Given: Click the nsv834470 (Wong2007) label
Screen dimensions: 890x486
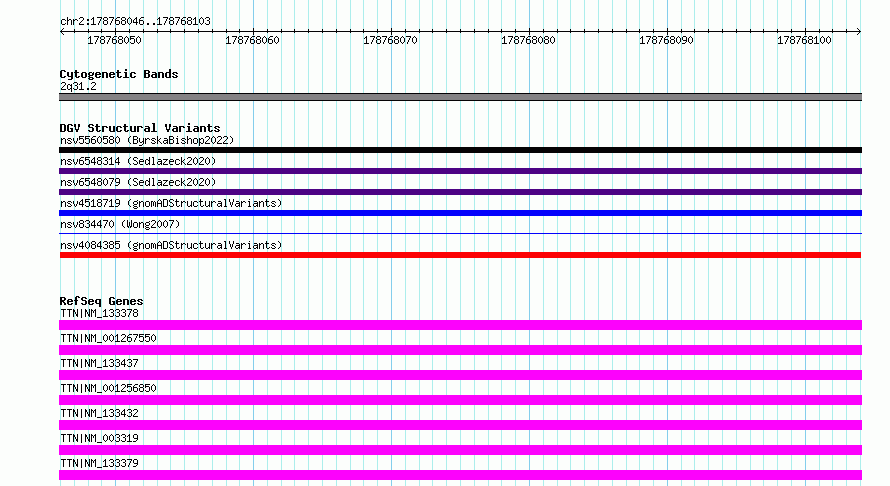Looking at the screenshot, I should (x=120, y=224).
